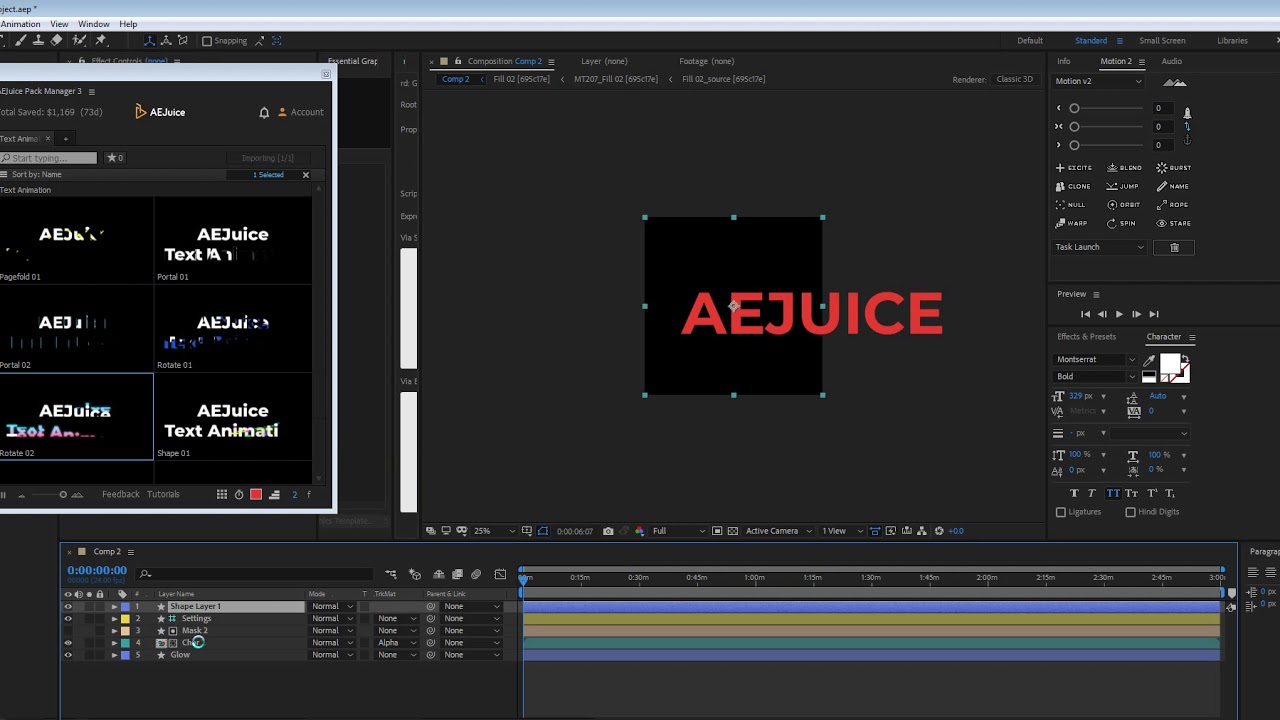Screen dimensions: 1280x720
Task: Click the favorites star filter in AEJuice
Action: click(115, 158)
